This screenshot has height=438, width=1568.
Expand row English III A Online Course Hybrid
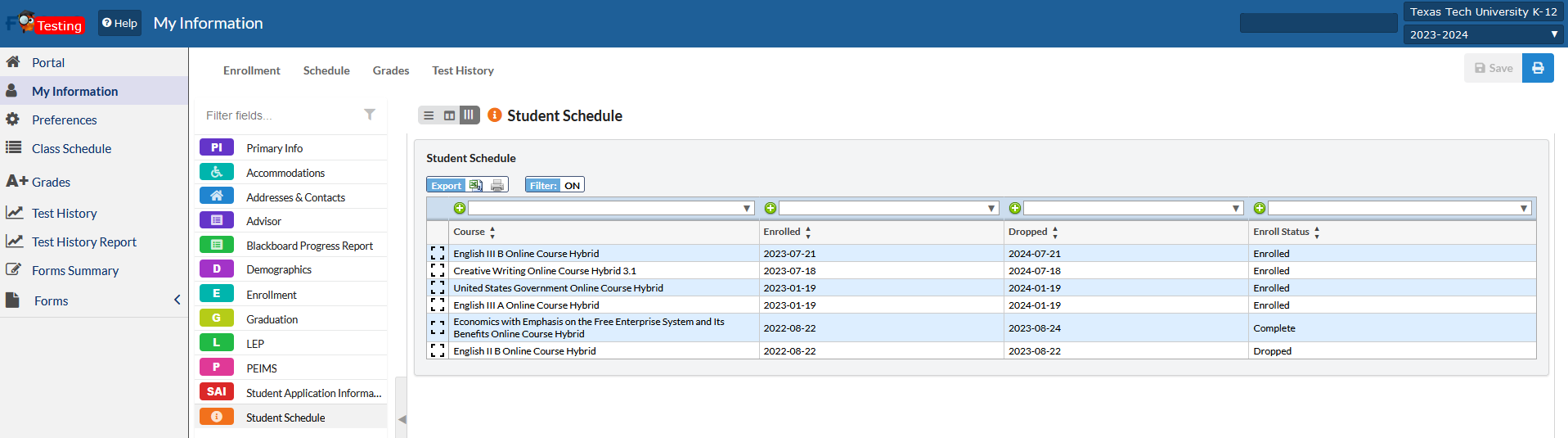tap(438, 305)
